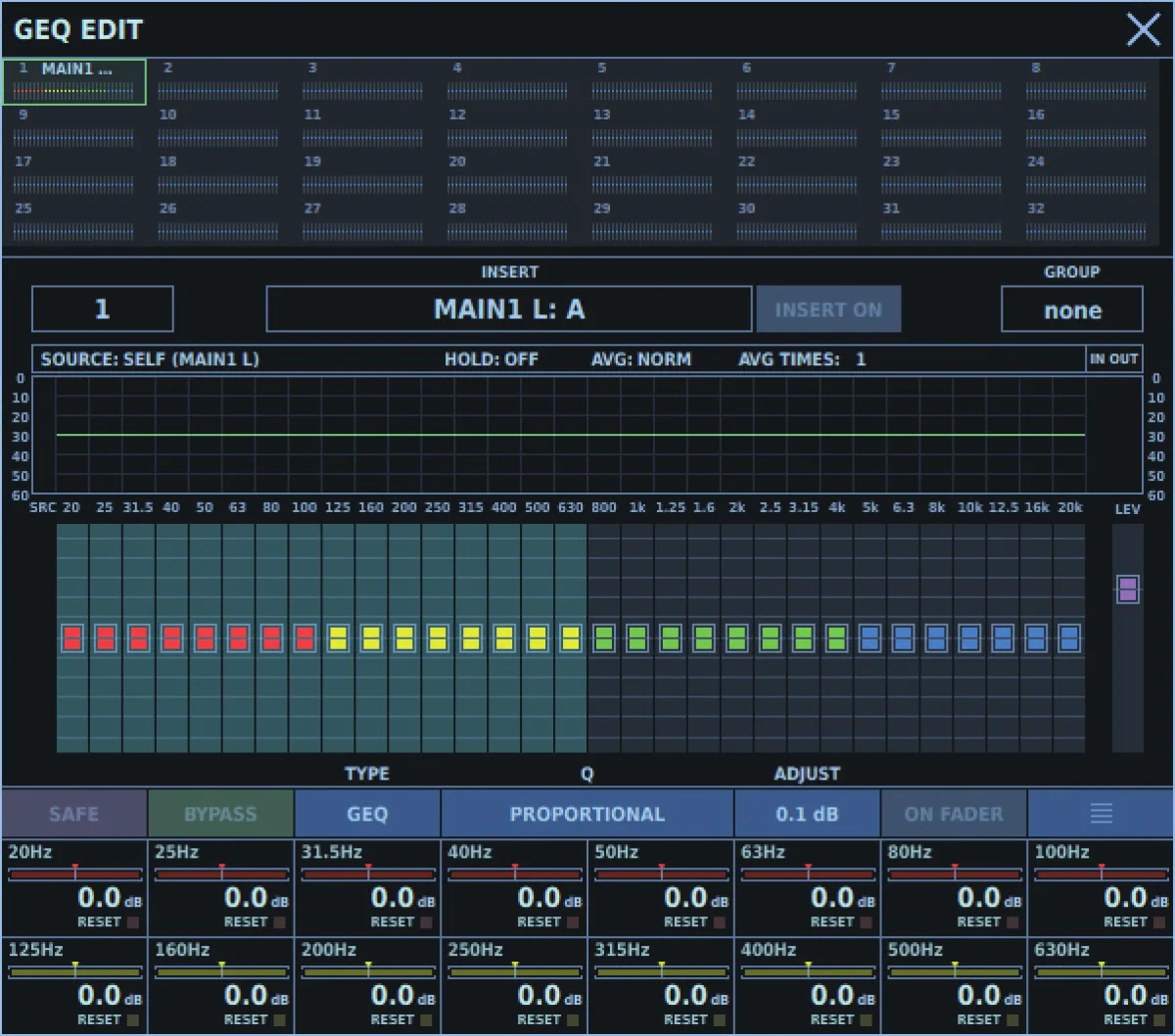1175x1036 pixels.
Task: Click the AVG: NORM setting
Action: (641, 359)
